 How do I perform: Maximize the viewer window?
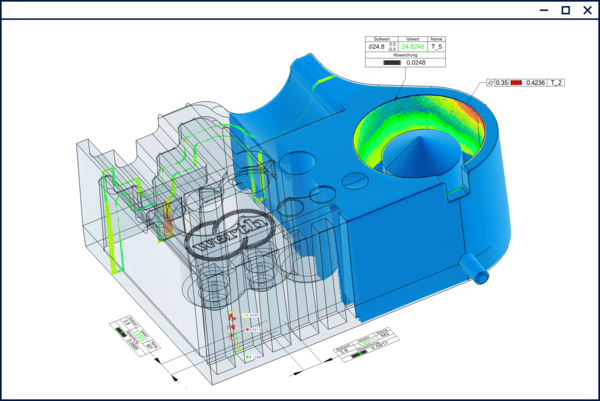click(x=566, y=10)
